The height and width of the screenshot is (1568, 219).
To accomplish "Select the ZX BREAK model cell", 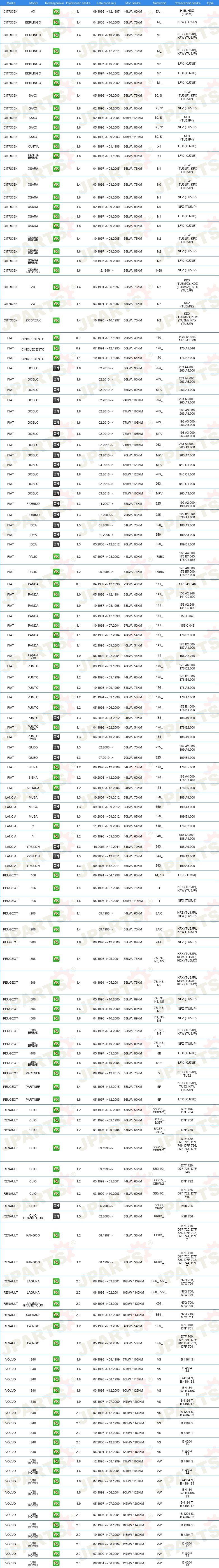I will 33,320.
